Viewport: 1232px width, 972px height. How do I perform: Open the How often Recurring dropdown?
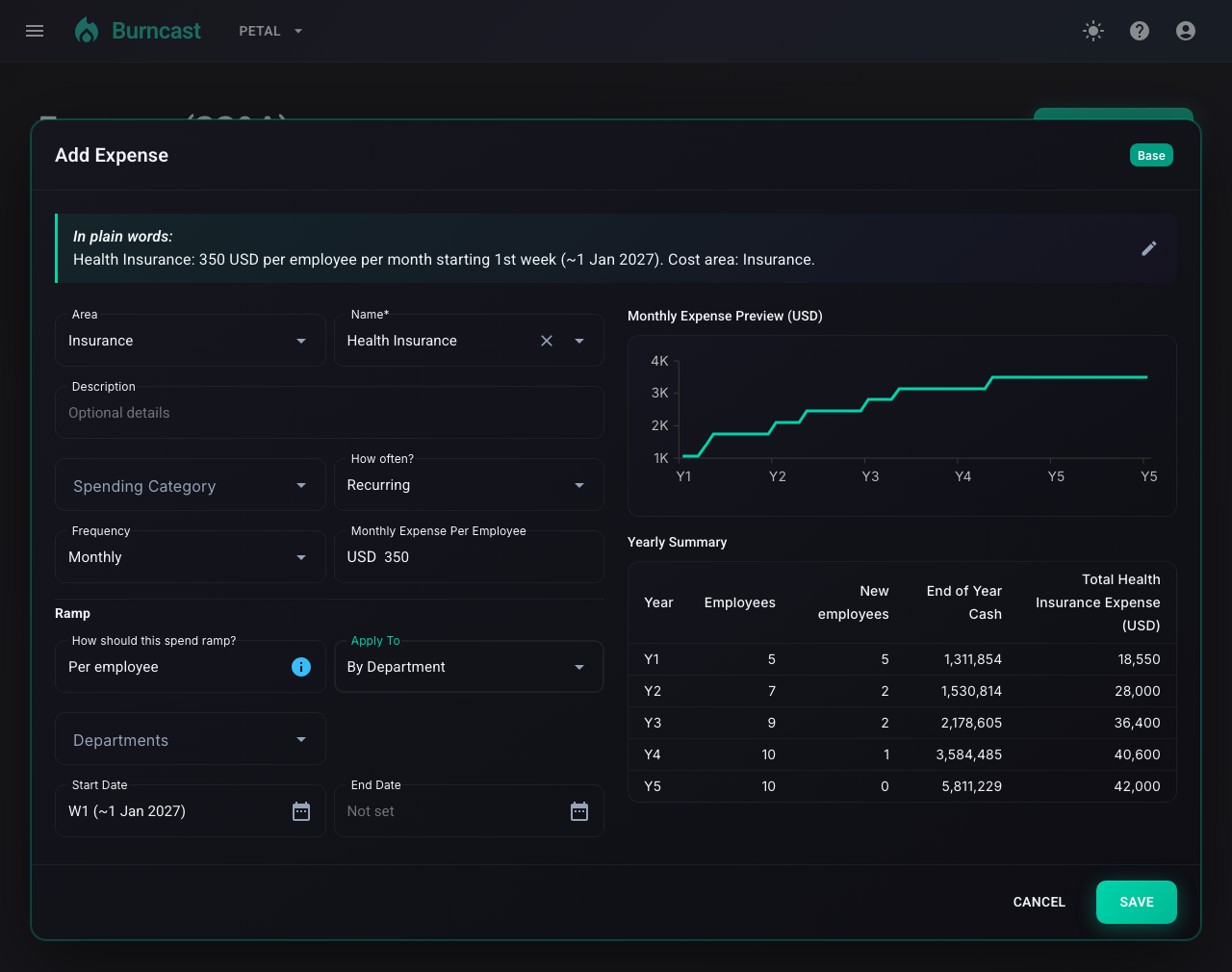469,485
